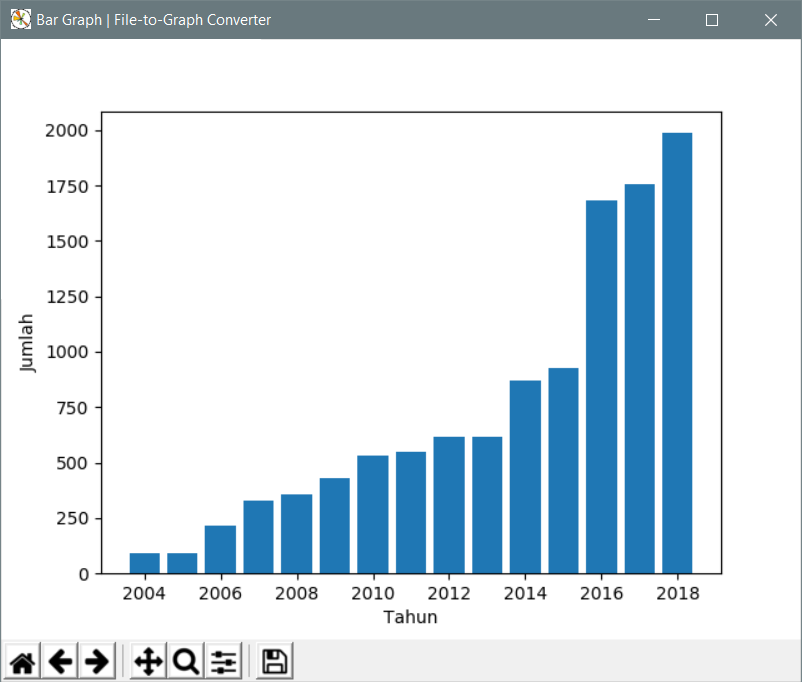Click the 1250 y-axis tick label
Viewport: 802px width, 682px height.
(x=67, y=297)
